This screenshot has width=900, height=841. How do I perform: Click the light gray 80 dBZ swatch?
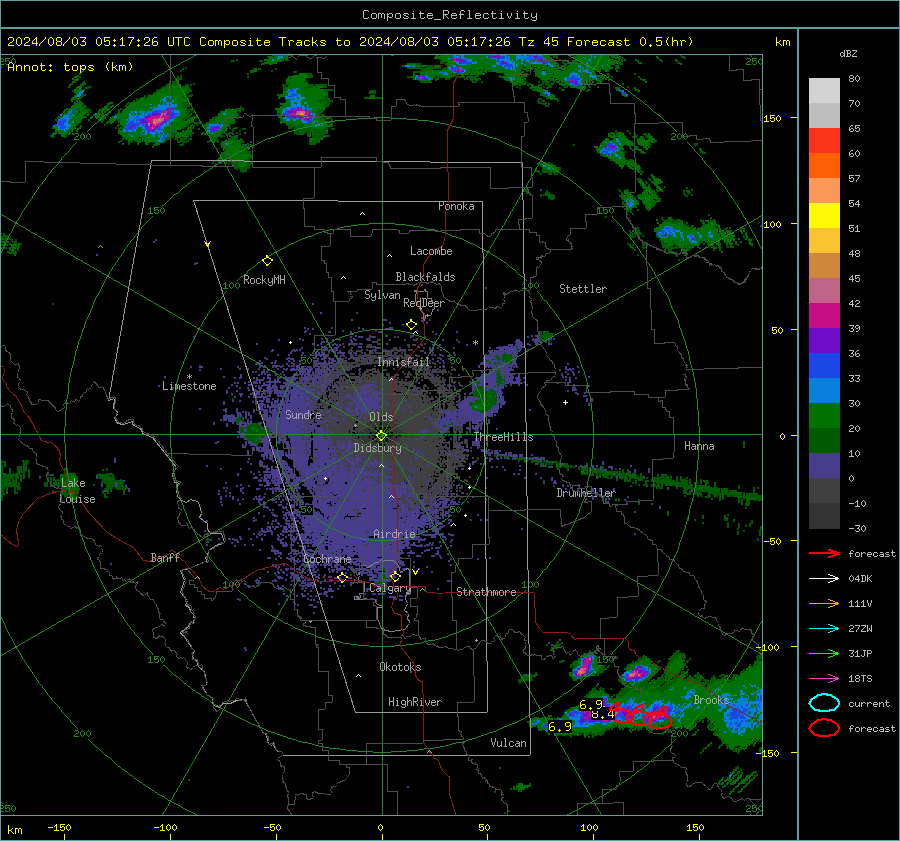coord(824,90)
